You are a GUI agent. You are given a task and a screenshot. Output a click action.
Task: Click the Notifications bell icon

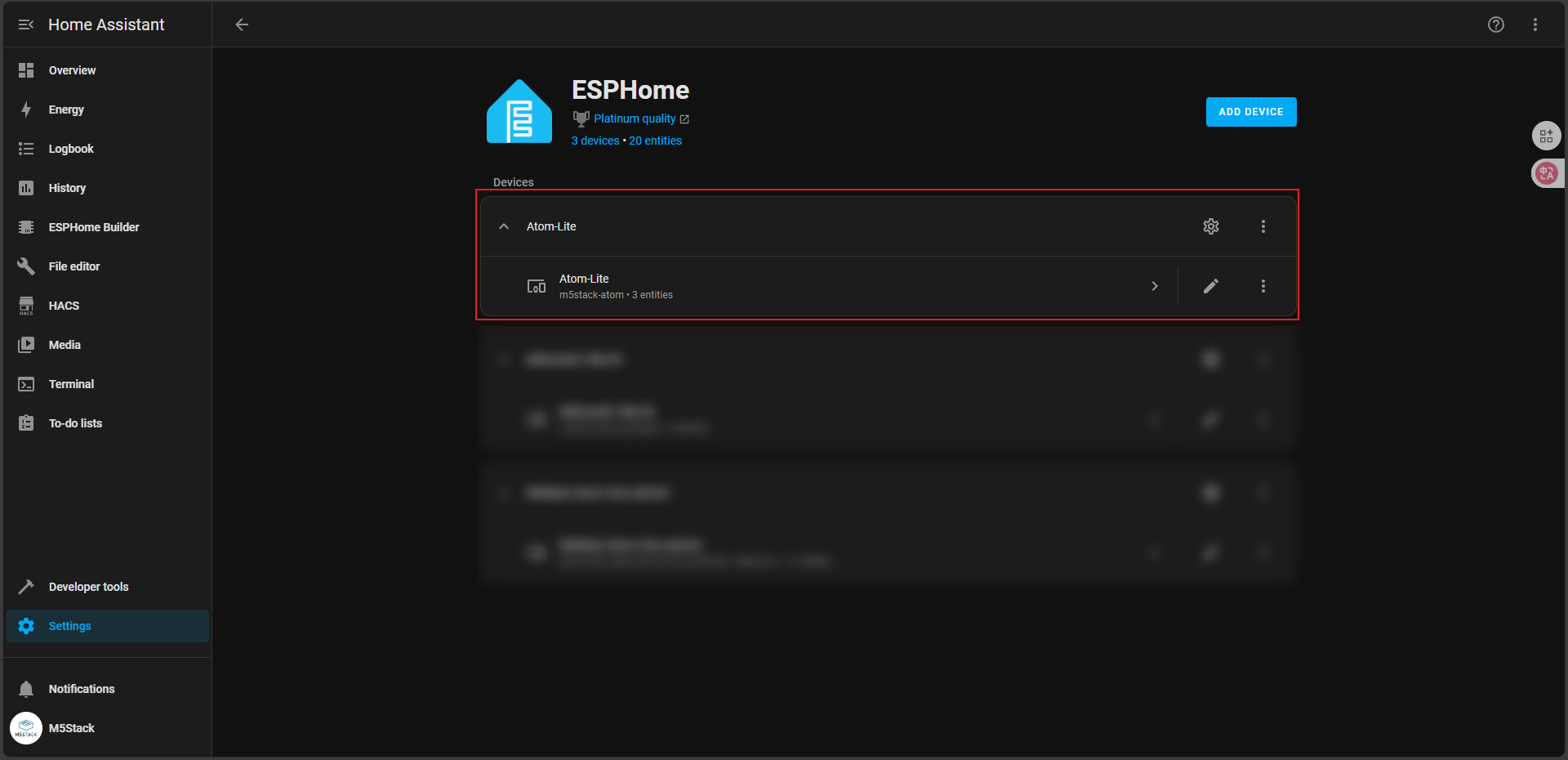[26, 689]
